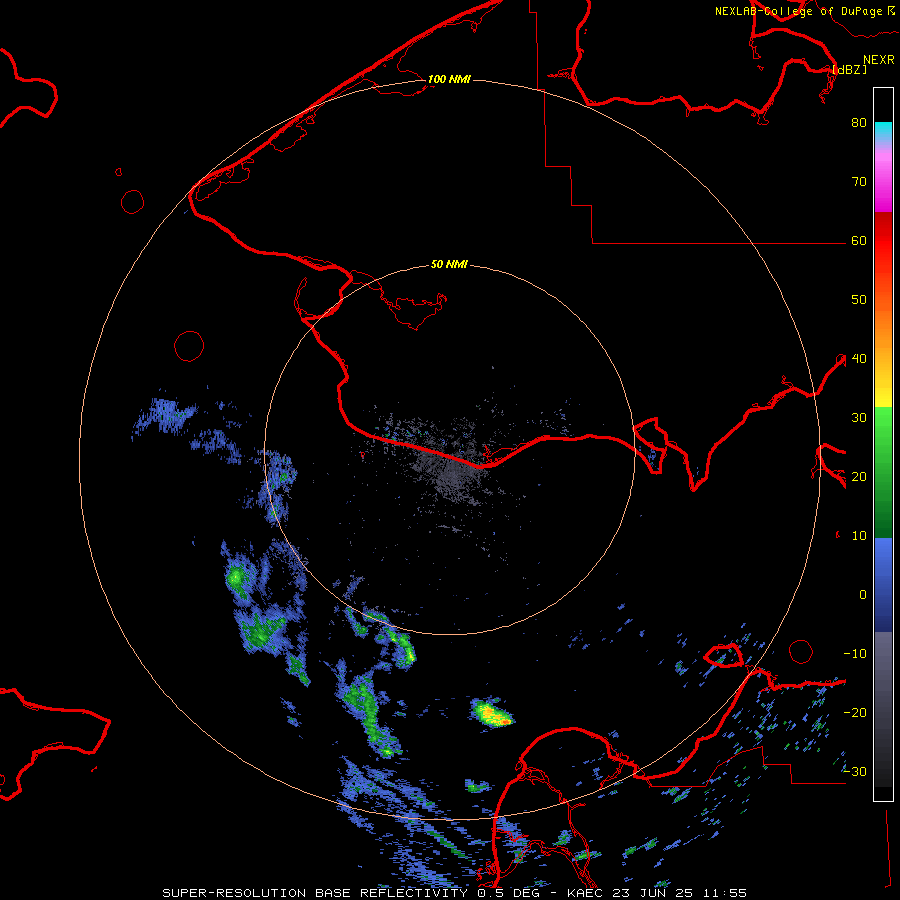Click the -30 value on the dBZ scale
Viewport: 900px width, 900px height.
[x=855, y=771]
